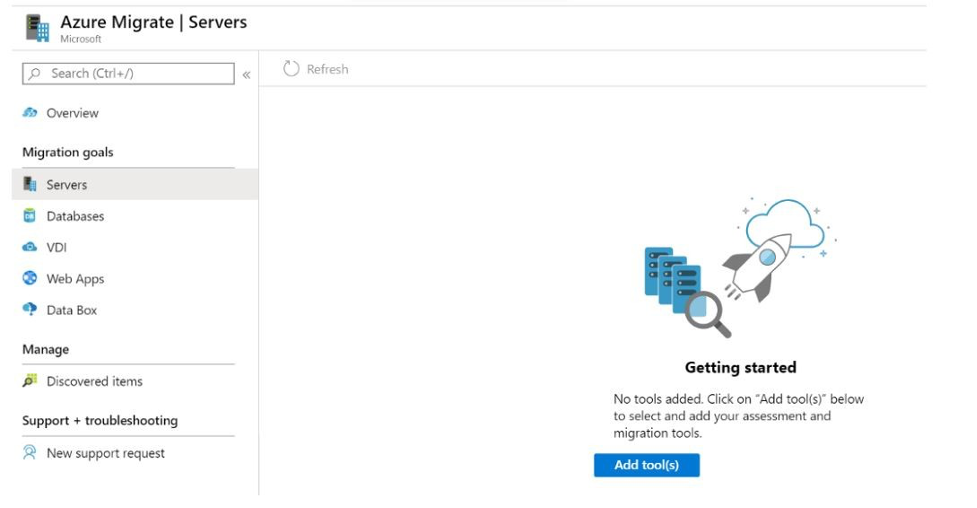Open the Data Box migration goal

pos(72,310)
